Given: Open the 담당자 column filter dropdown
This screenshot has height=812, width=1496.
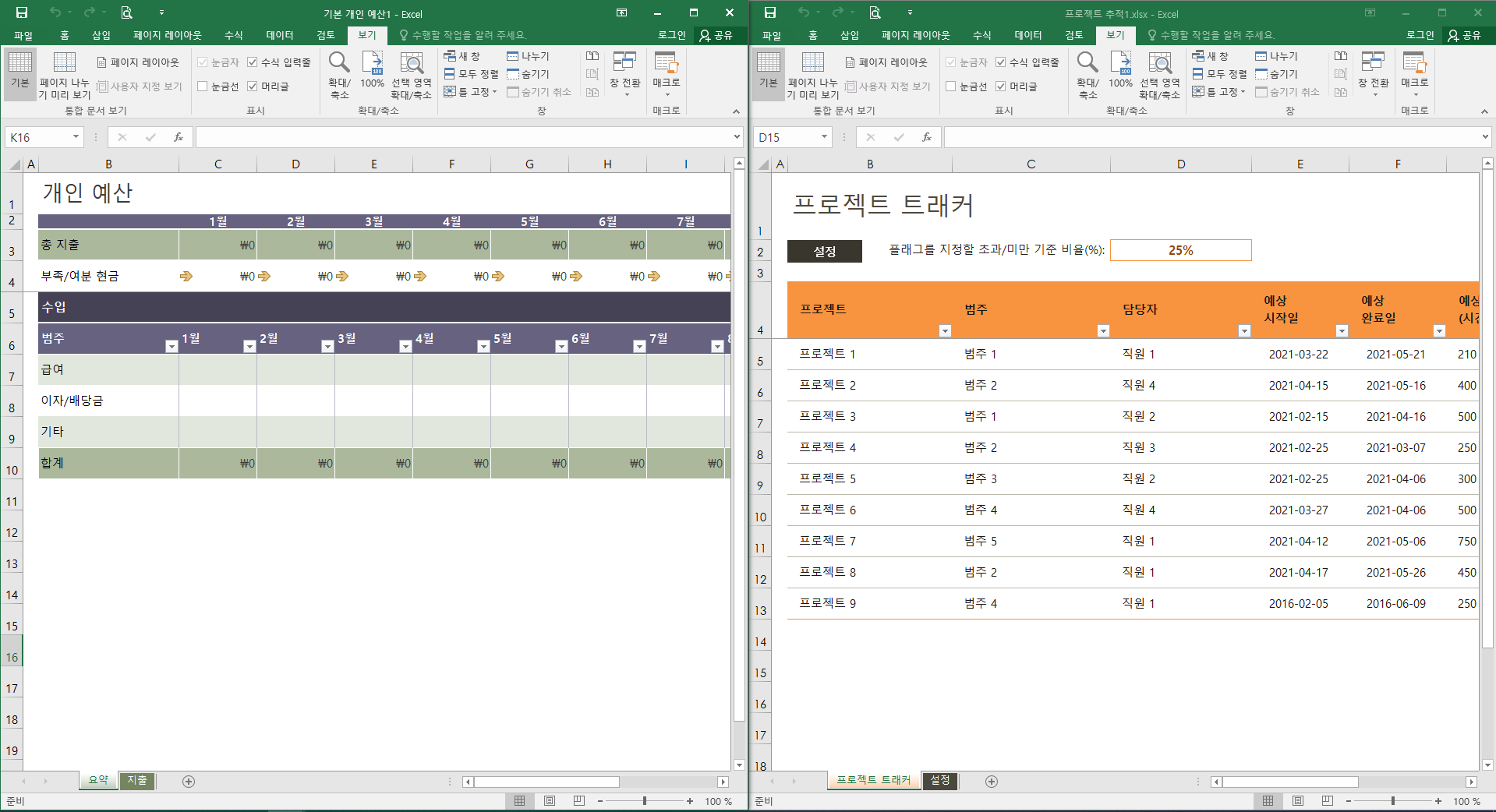Looking at the screenshot, I should click(1244, 331).
